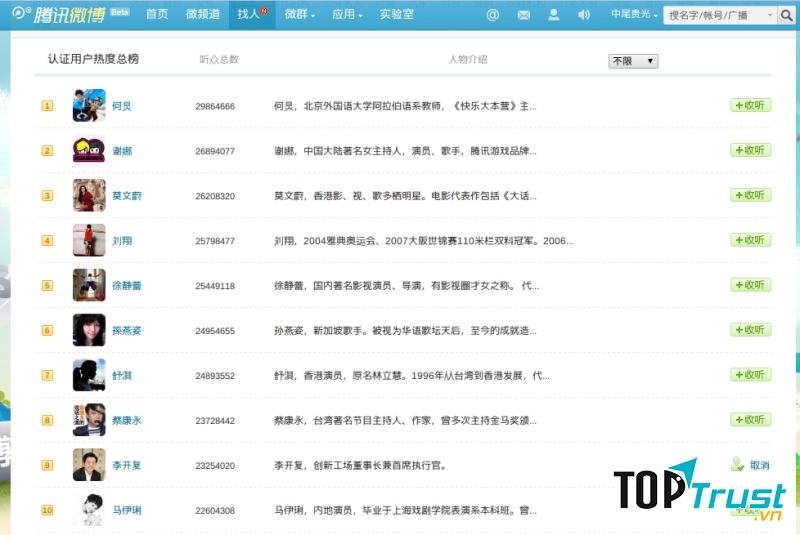Image resolution: width=800 pixels, height=535 pixels.
Task: Follow 舒淇 with 收听 button
Action: coord(750,374)
